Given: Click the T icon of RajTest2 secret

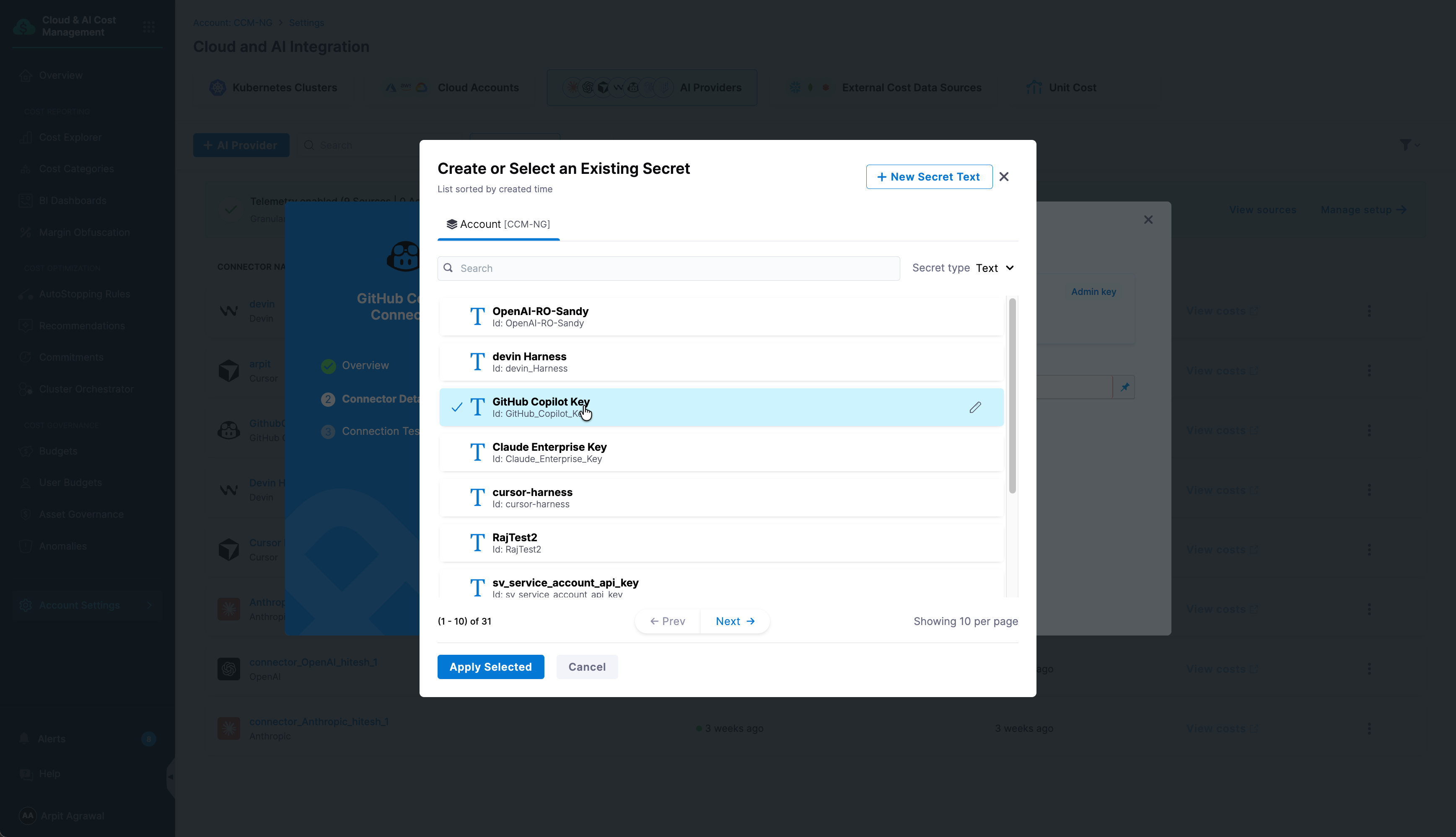Looking at the screenshot, I should pos(477,542).
